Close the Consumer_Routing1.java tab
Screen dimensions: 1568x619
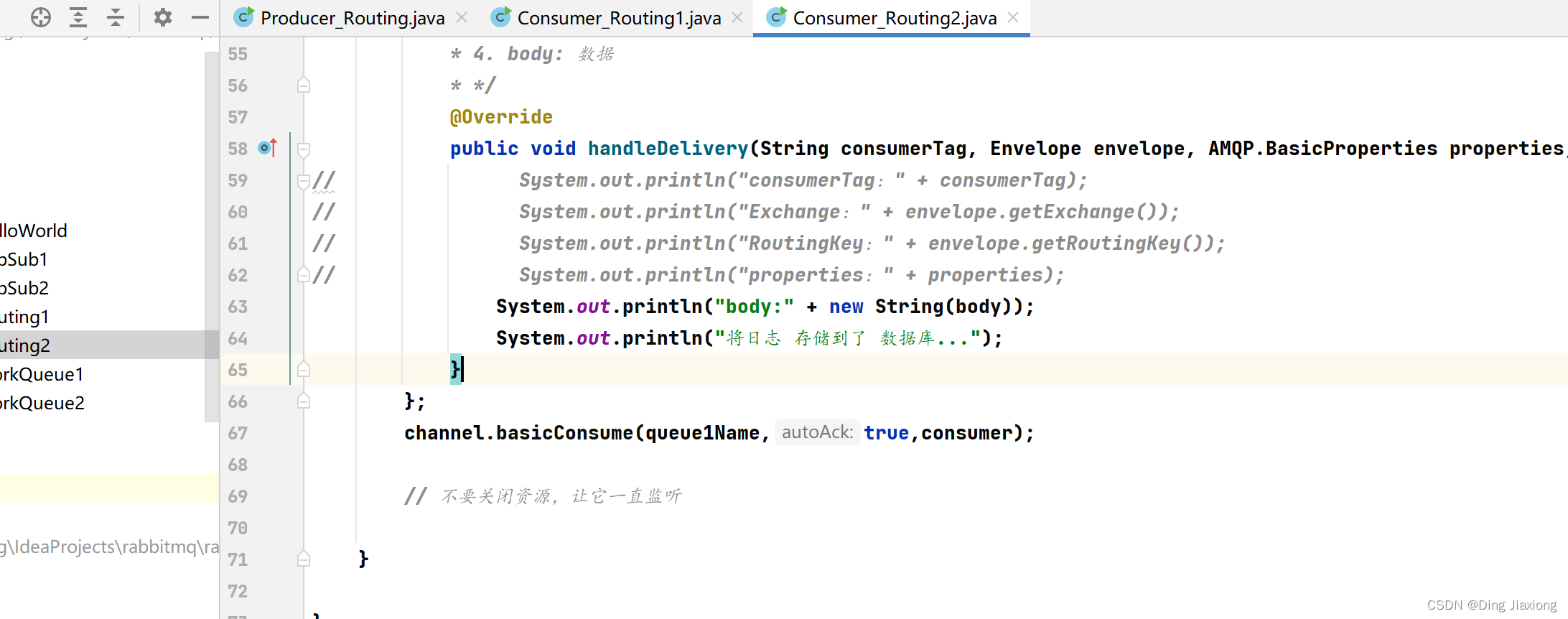[737, 17]
